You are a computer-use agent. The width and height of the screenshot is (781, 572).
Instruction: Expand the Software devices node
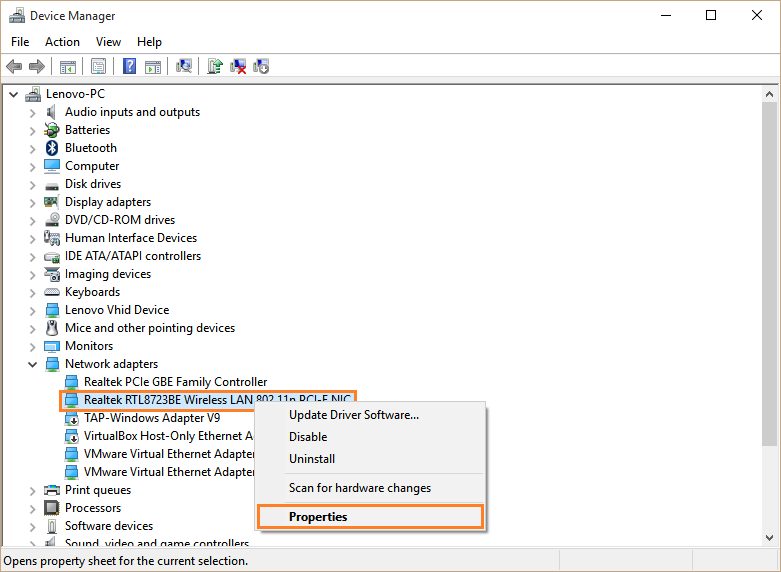coord(33,526)
